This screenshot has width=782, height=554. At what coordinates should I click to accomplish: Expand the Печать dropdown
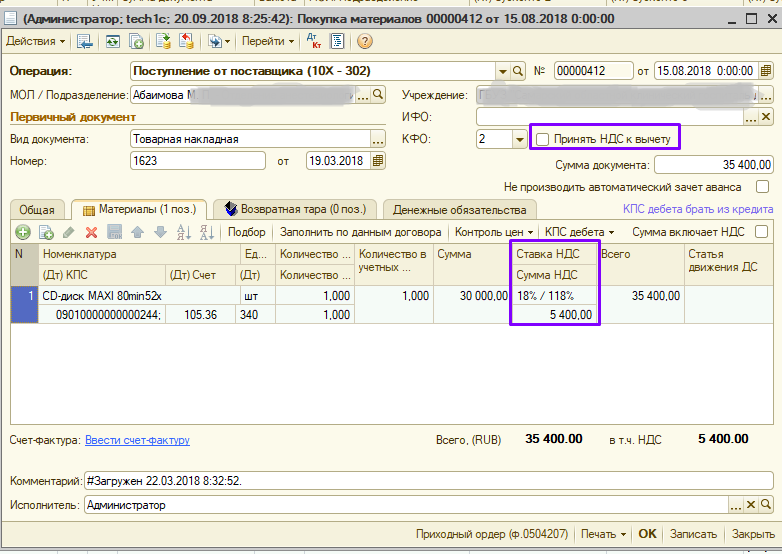point(604,534)
